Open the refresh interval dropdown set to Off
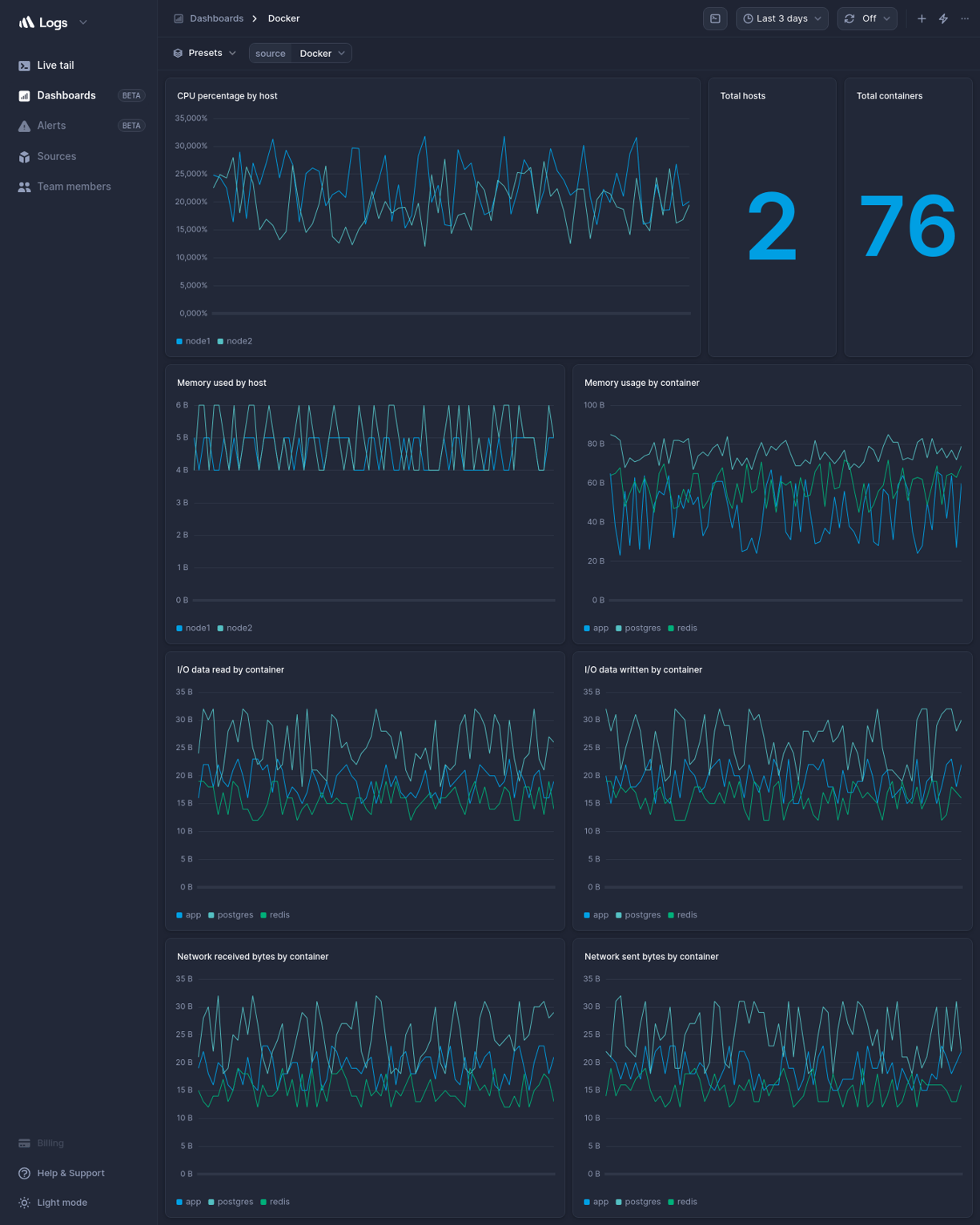This screenshot has height=1225, width=980. point(867,18)
